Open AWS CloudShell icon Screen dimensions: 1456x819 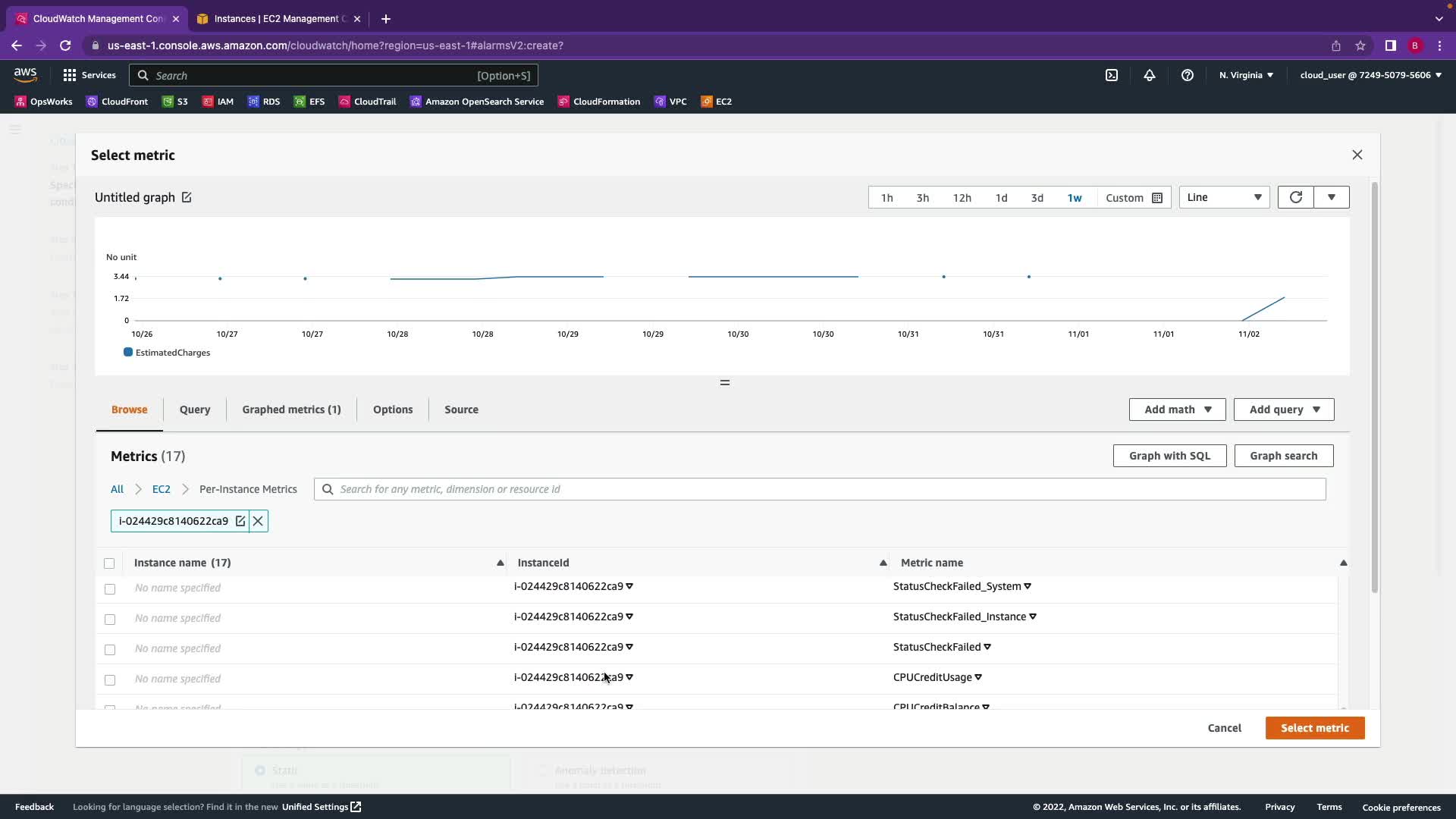(x=1112, y=75)
